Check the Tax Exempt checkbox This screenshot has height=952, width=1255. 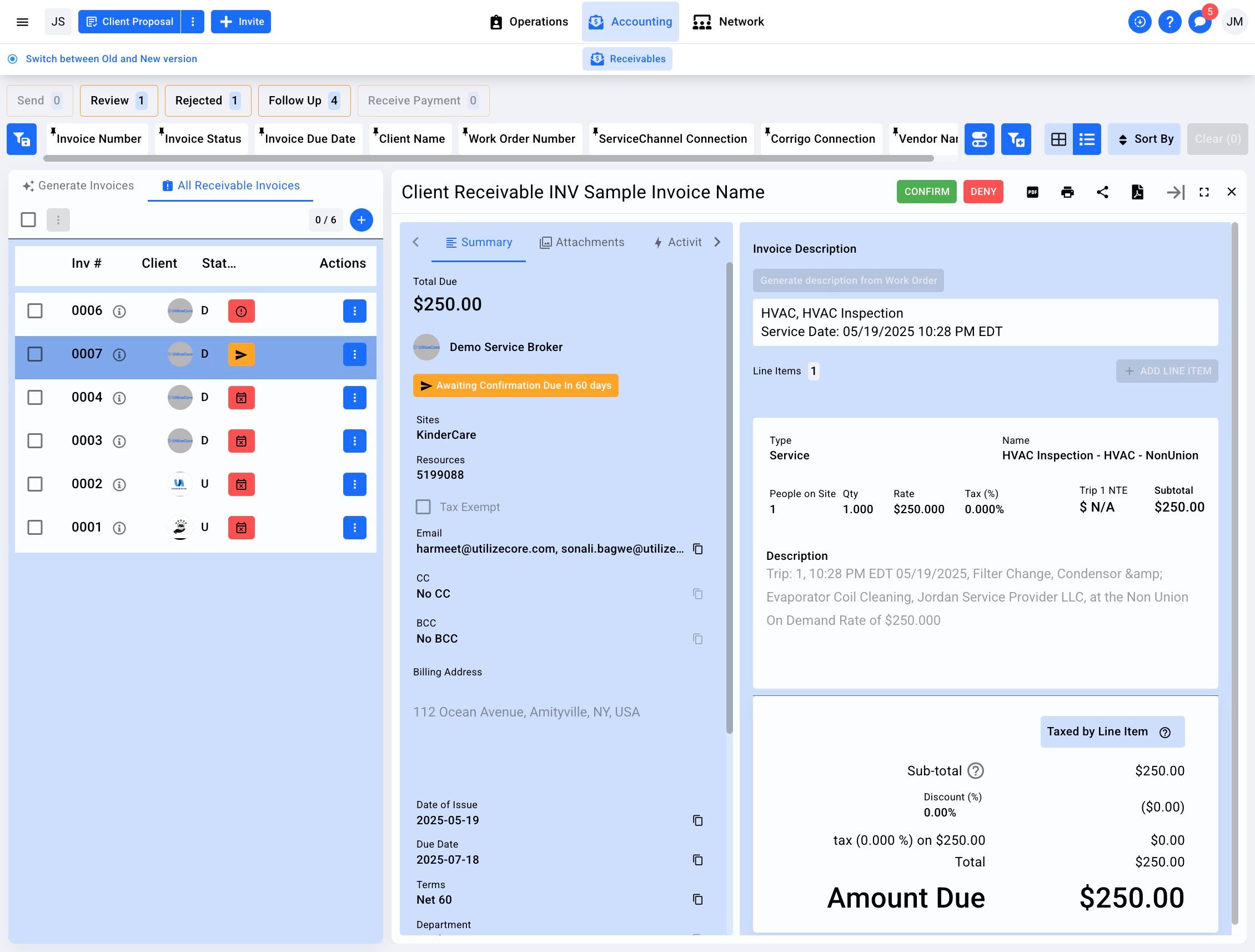tap(423, 507)
